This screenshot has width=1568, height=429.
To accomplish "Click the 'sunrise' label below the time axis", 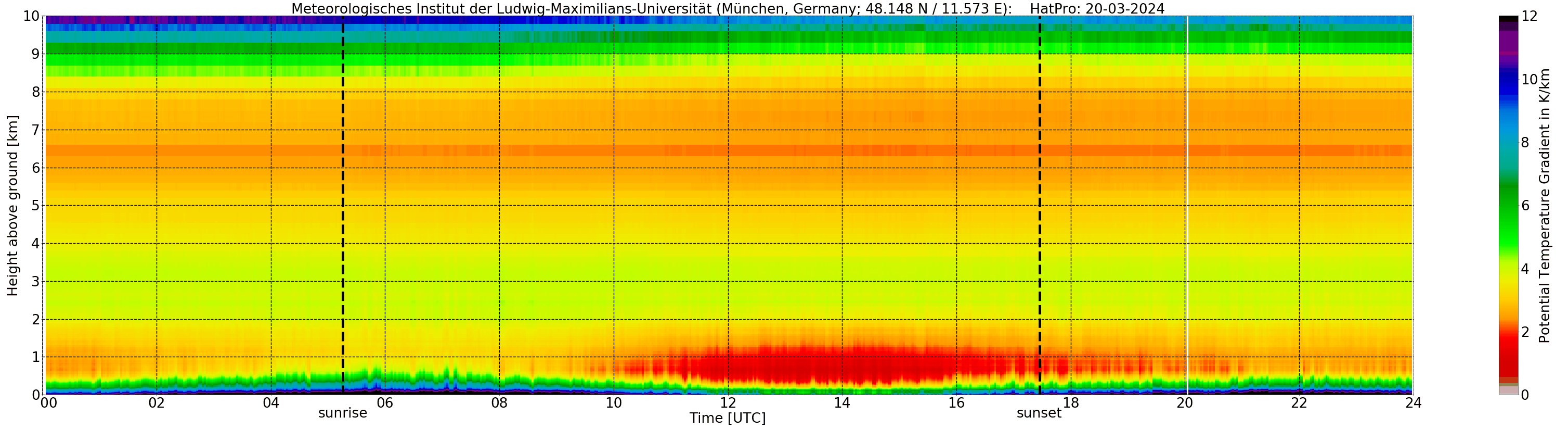I will [x=343, y=413].
